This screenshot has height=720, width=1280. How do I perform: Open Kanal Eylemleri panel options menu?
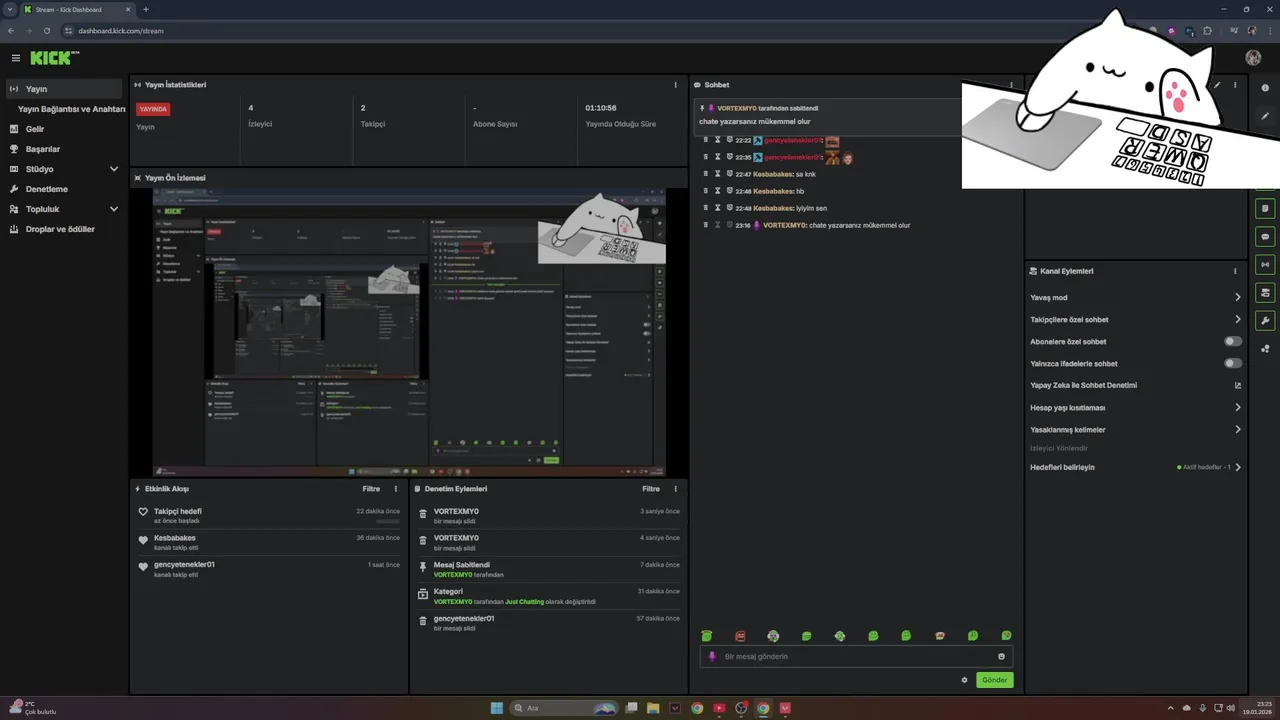(x=1236, y=271)
